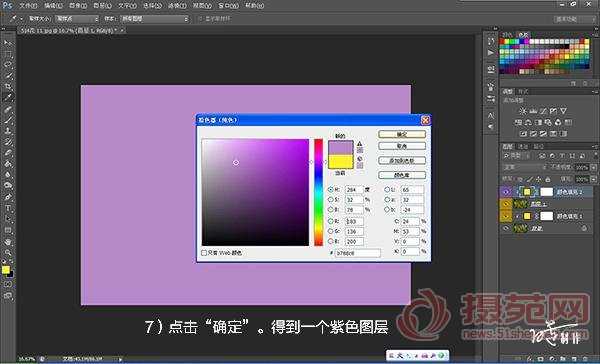
Task: Click the Brightness/Contrast adjustment icon
Action: [x=523, y=111]
